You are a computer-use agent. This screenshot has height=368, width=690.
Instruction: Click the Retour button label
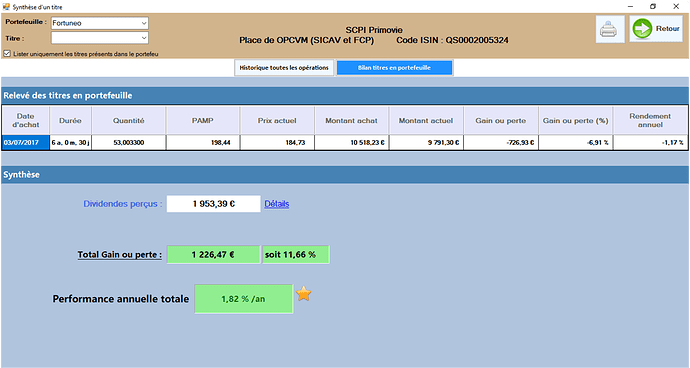click(667, 29)
